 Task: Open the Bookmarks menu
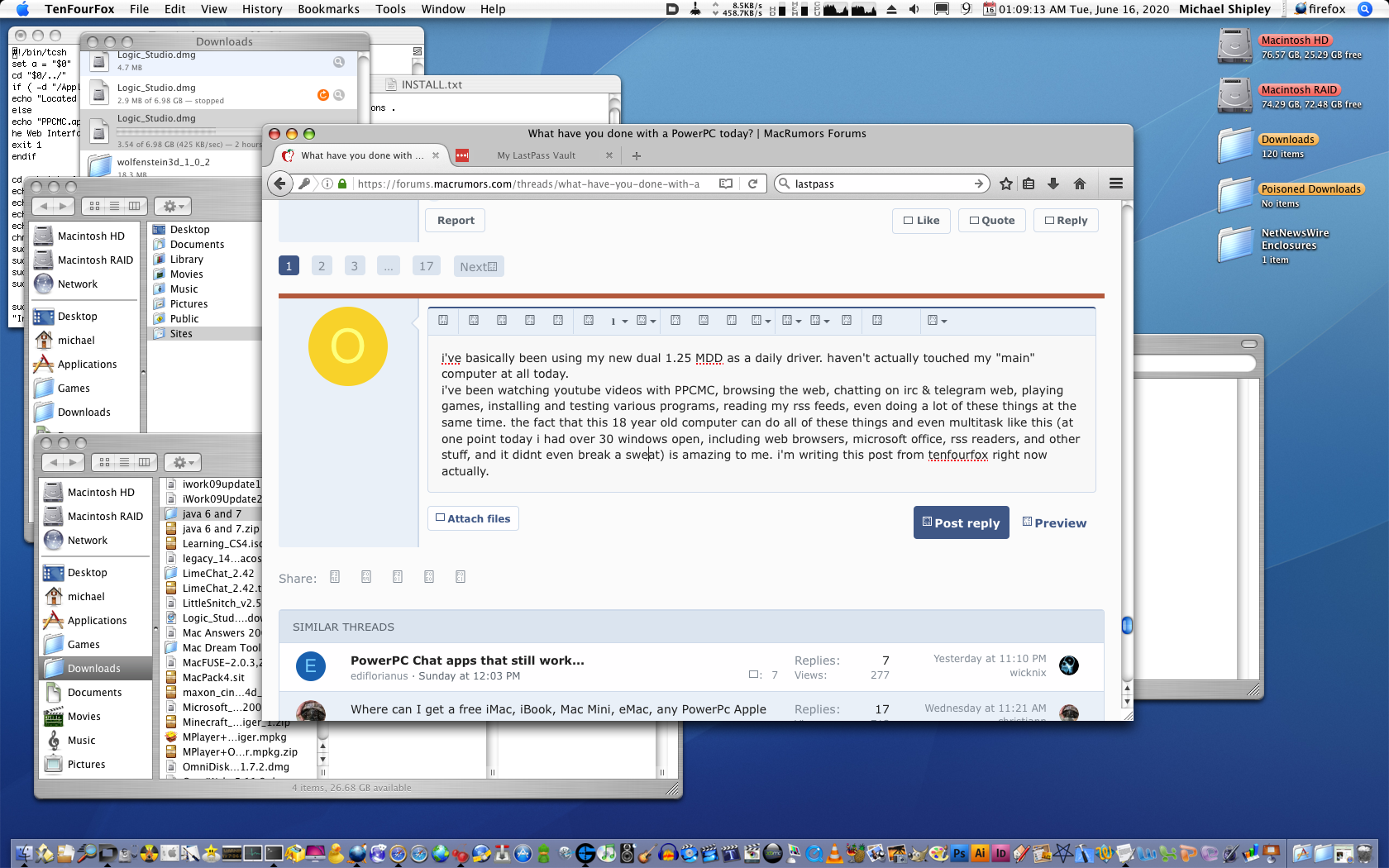click(328, 9)
